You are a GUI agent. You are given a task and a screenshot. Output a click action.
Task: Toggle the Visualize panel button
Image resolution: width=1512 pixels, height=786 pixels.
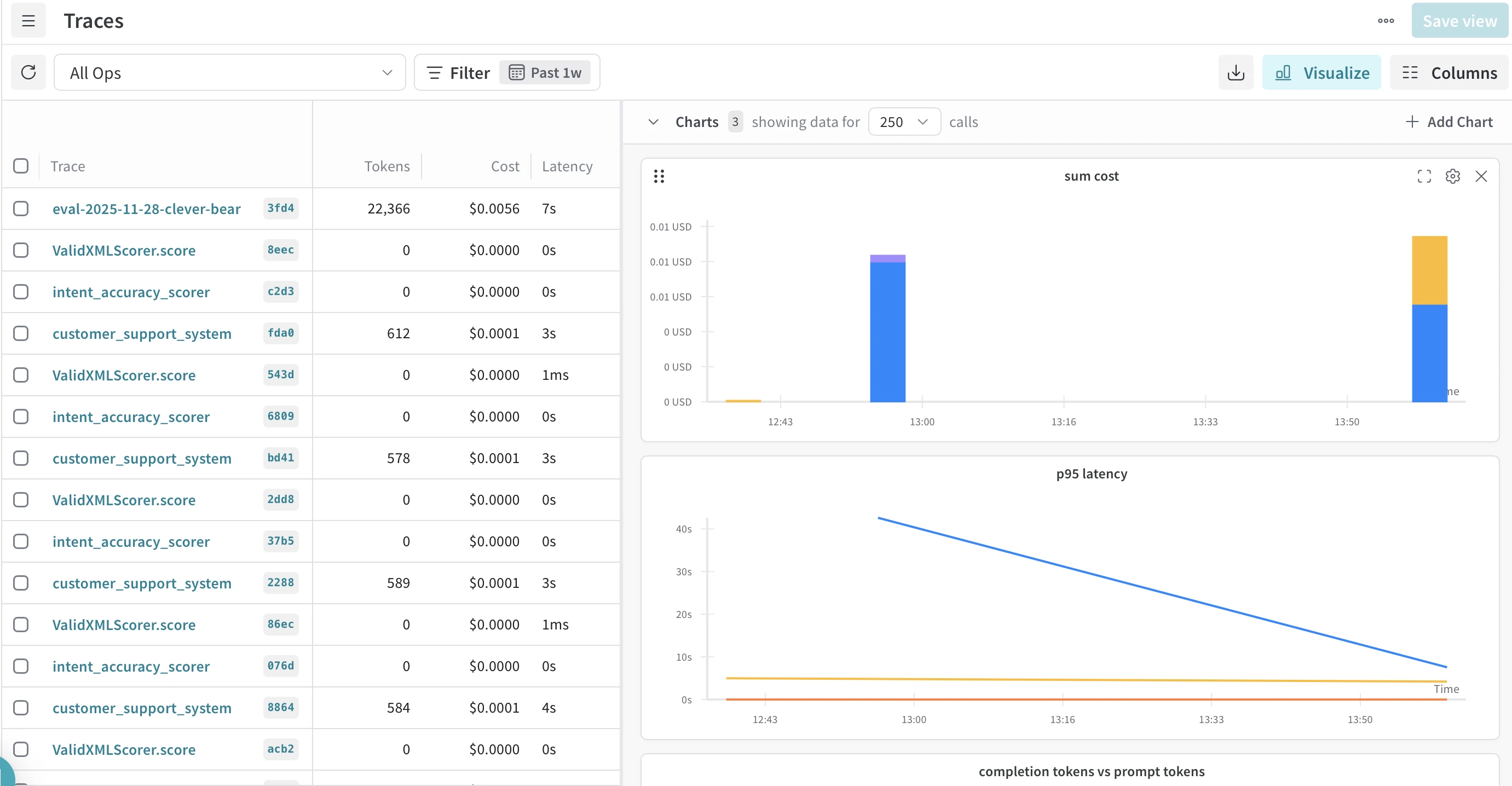(1321, 73)
